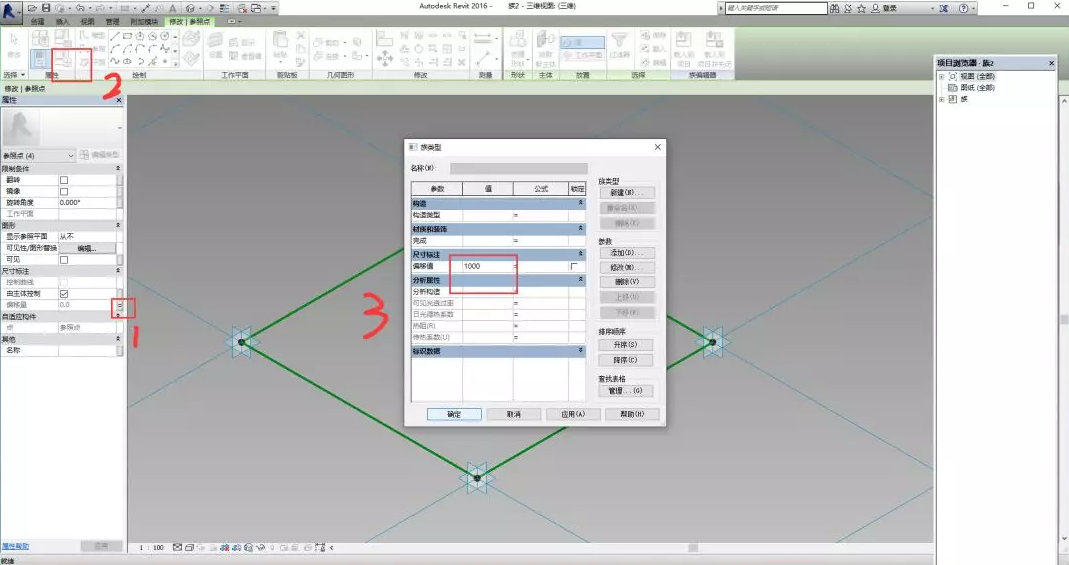This screenshot has height=565, width=1069.
Task: Toggle the 翻转 checkbox in Properties
Action: pyautogui.click(x=64, y=180)
